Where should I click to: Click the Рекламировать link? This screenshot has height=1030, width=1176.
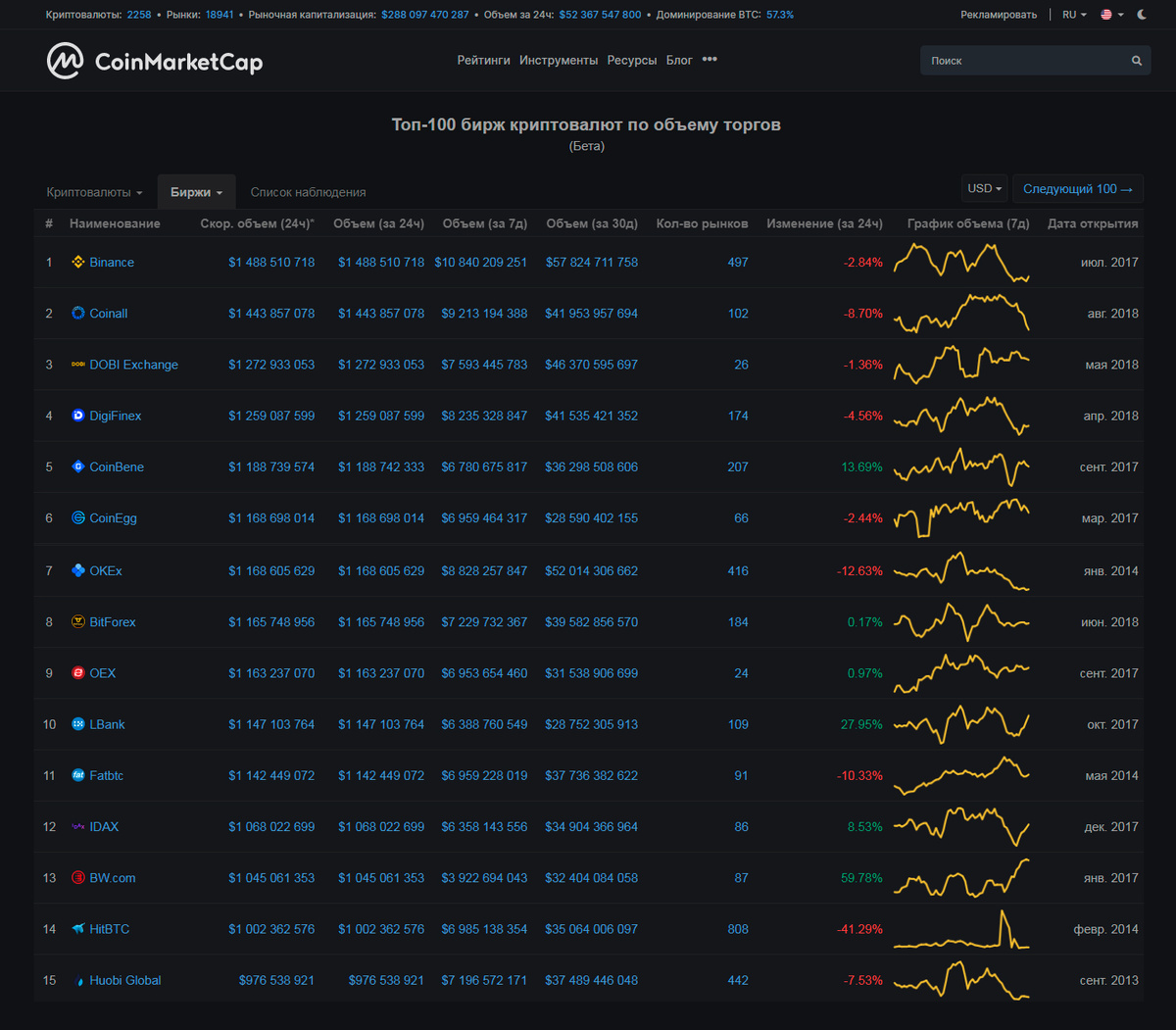pyautogui.click(x=999, y=15)
